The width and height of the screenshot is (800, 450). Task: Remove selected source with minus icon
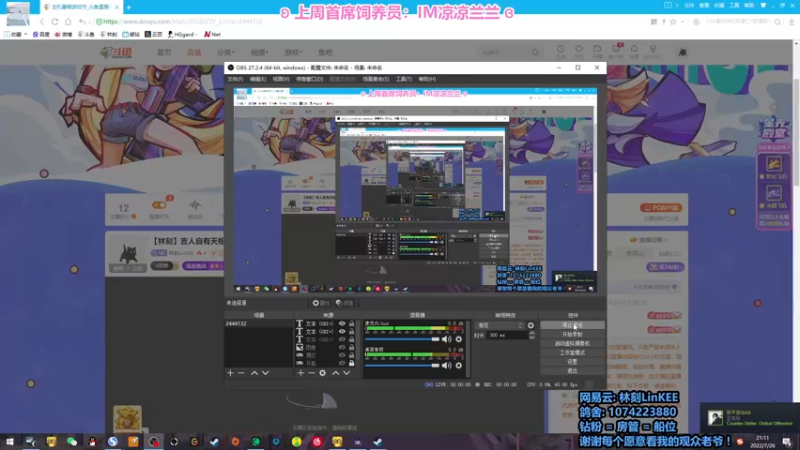[311, 373]
